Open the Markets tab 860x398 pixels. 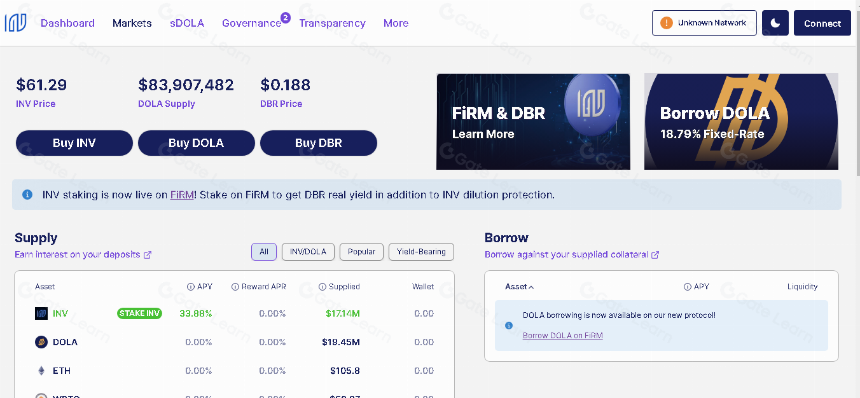(x=132, y=23)
